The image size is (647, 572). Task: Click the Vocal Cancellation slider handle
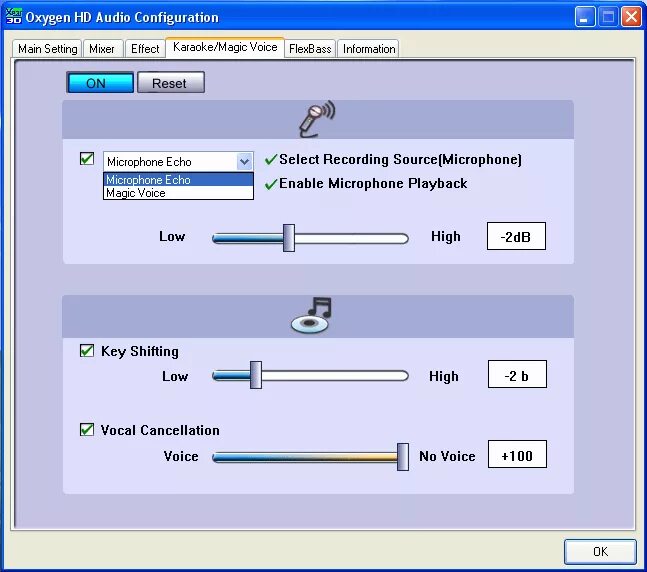tap(403, 457)
